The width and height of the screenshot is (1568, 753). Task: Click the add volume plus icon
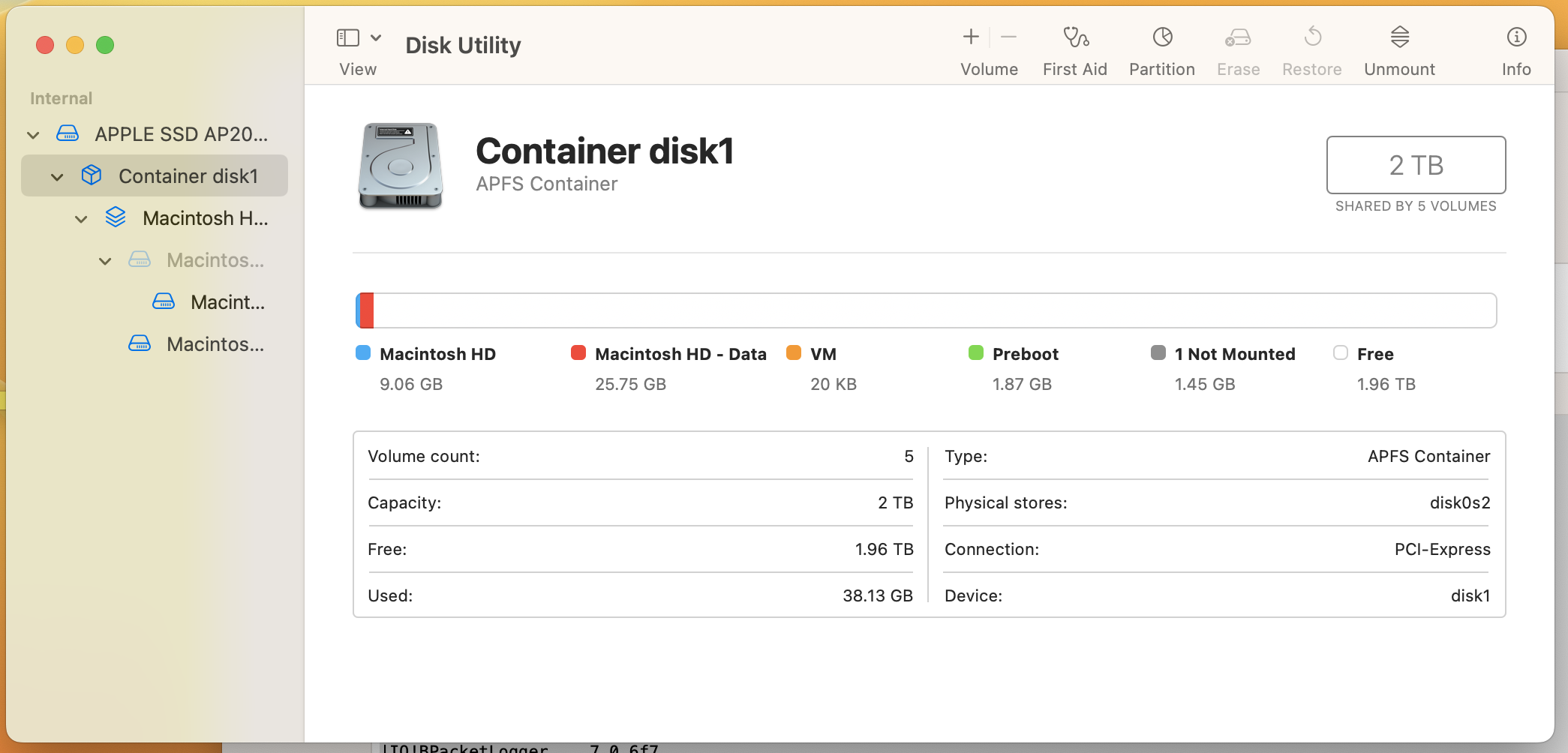tap(971, 37)
